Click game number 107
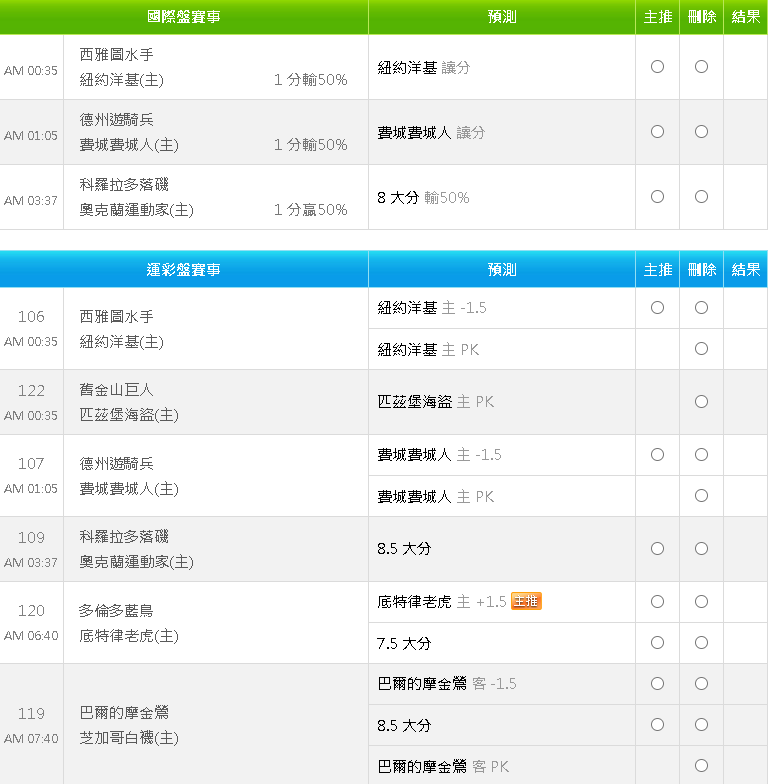768x784 pixels. point(31,464)
